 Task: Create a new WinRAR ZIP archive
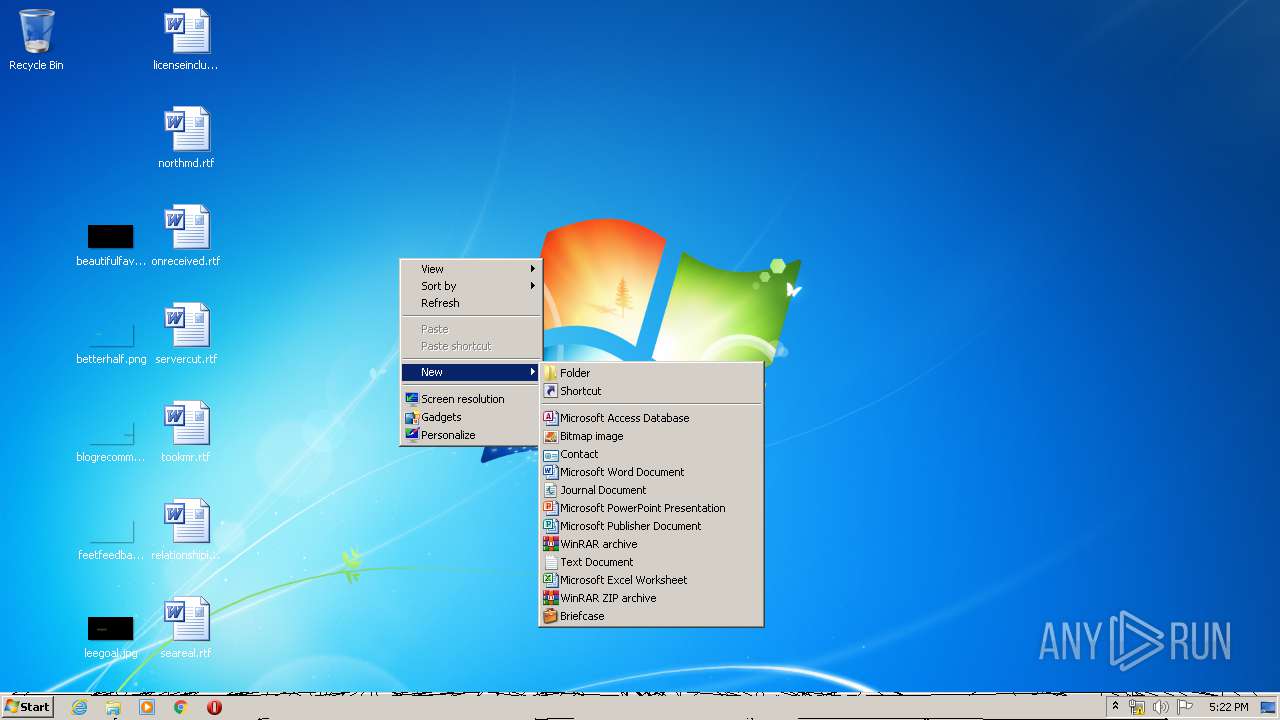pyautogui.click(x=651, y=598)
